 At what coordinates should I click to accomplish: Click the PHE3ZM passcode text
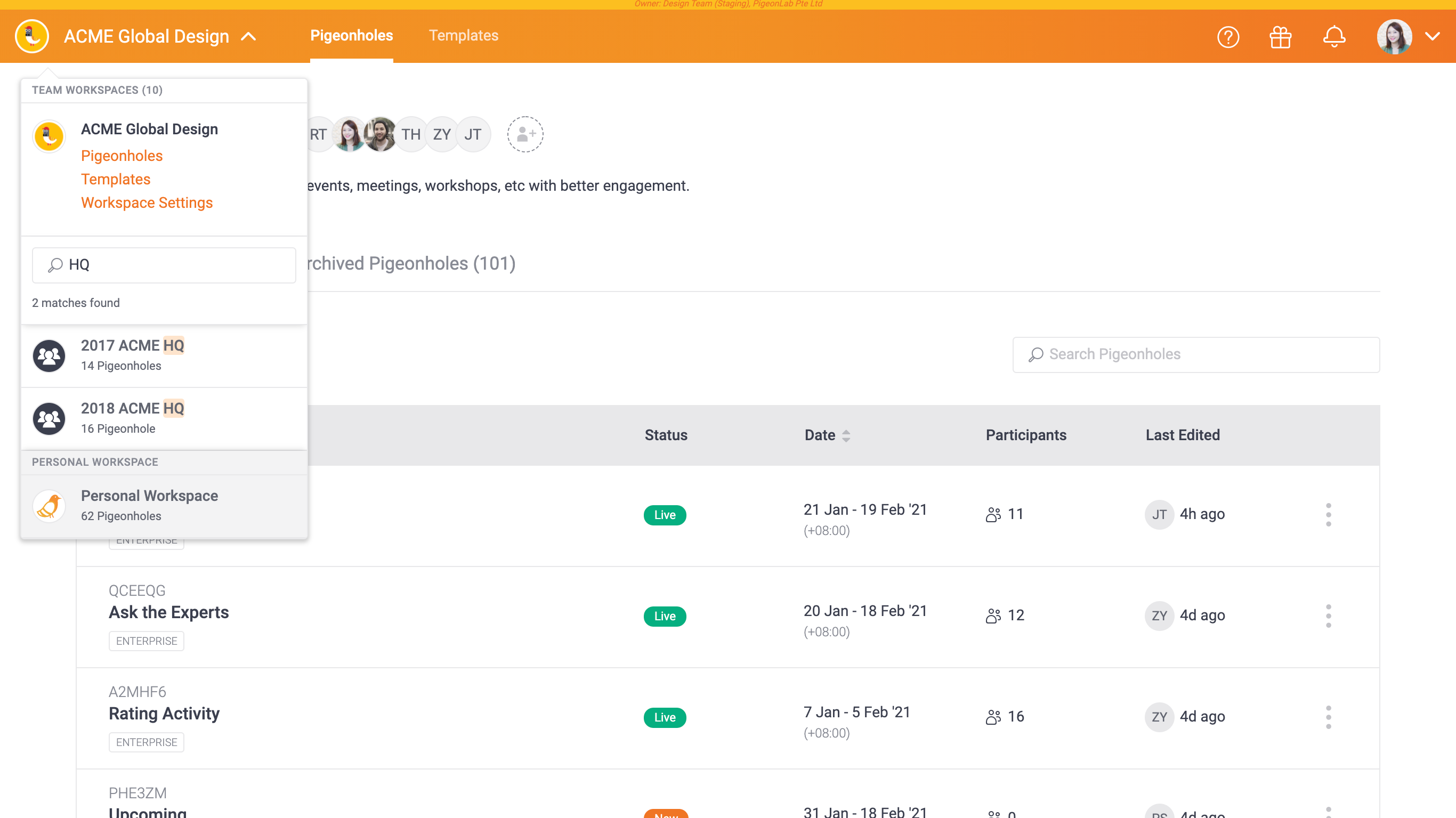[x=137, y=792]
